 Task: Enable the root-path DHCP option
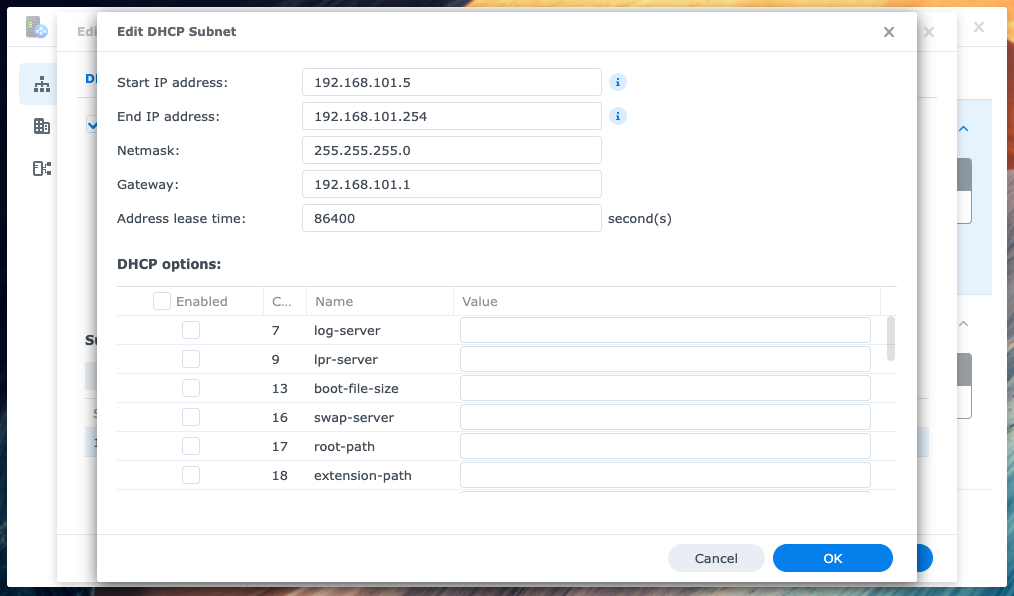click(191, 445)
